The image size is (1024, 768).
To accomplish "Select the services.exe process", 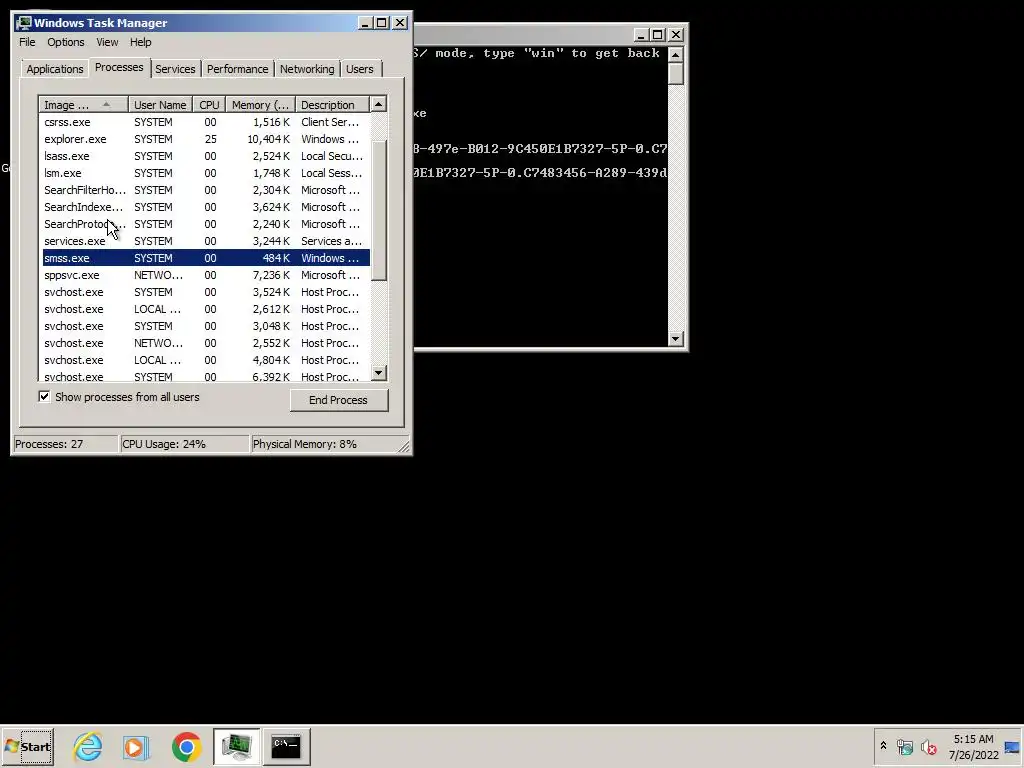I will pos(206,241).
